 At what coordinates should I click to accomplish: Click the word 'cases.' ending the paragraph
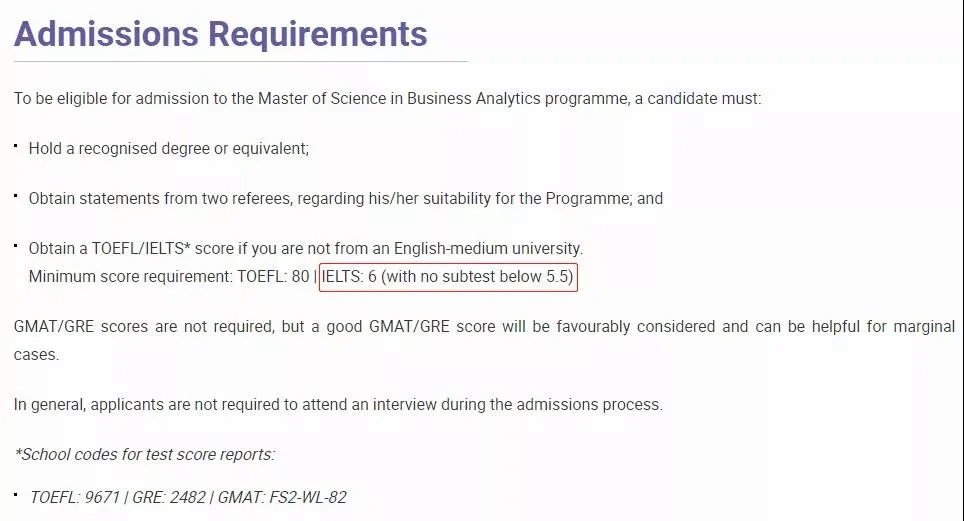[x=36, y=355]
